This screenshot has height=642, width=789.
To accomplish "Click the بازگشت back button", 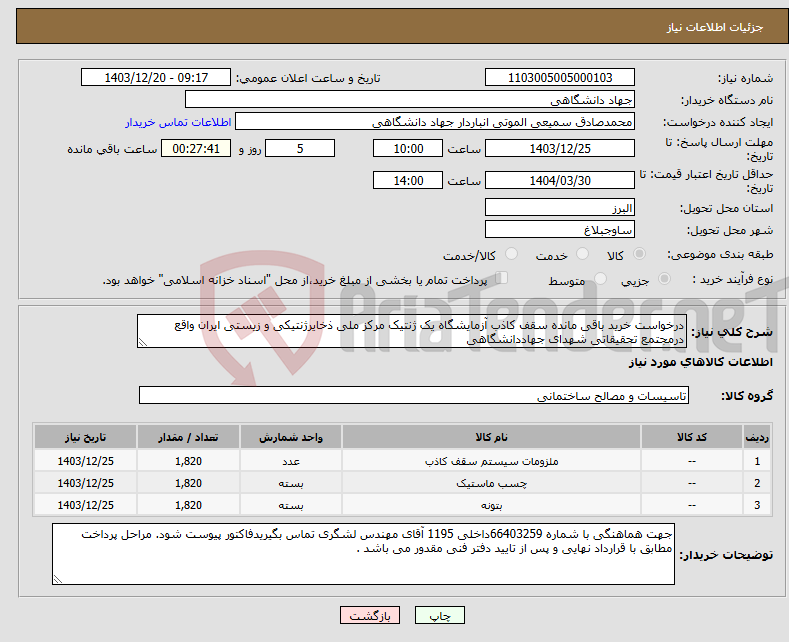I will tap(370, 615).
